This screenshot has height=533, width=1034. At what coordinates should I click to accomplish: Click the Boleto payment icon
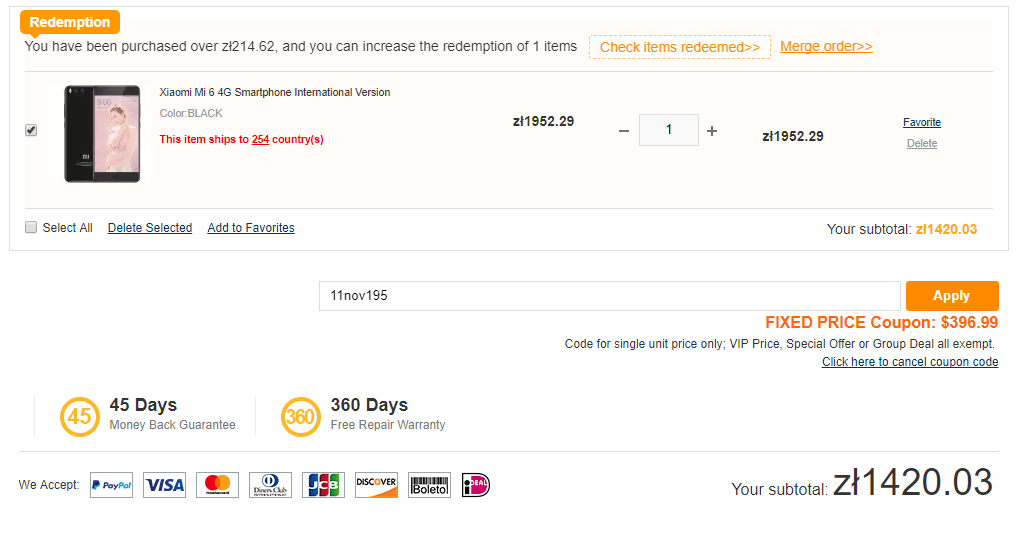429,485
